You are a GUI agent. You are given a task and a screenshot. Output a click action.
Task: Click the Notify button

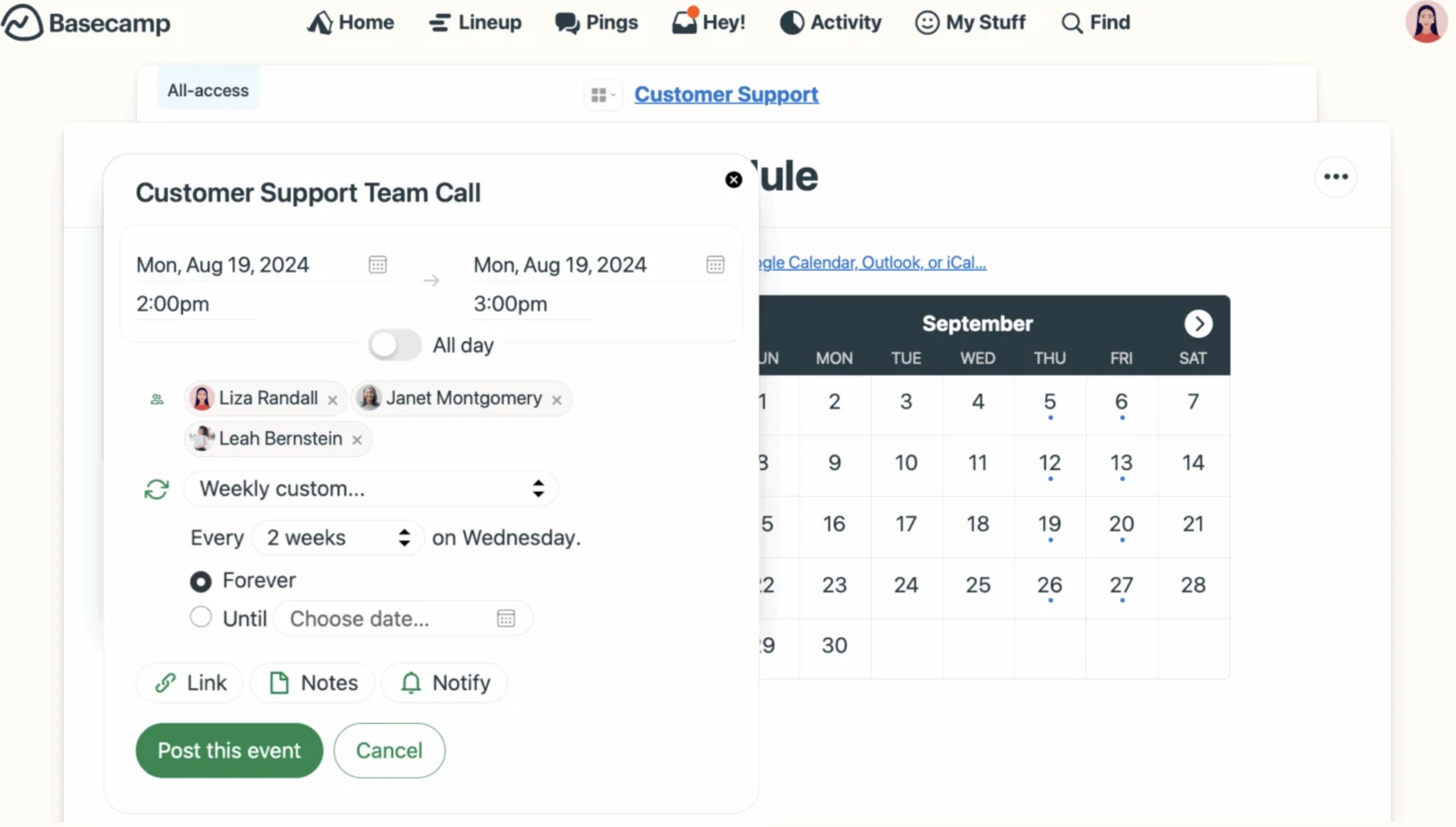point(445,683)
